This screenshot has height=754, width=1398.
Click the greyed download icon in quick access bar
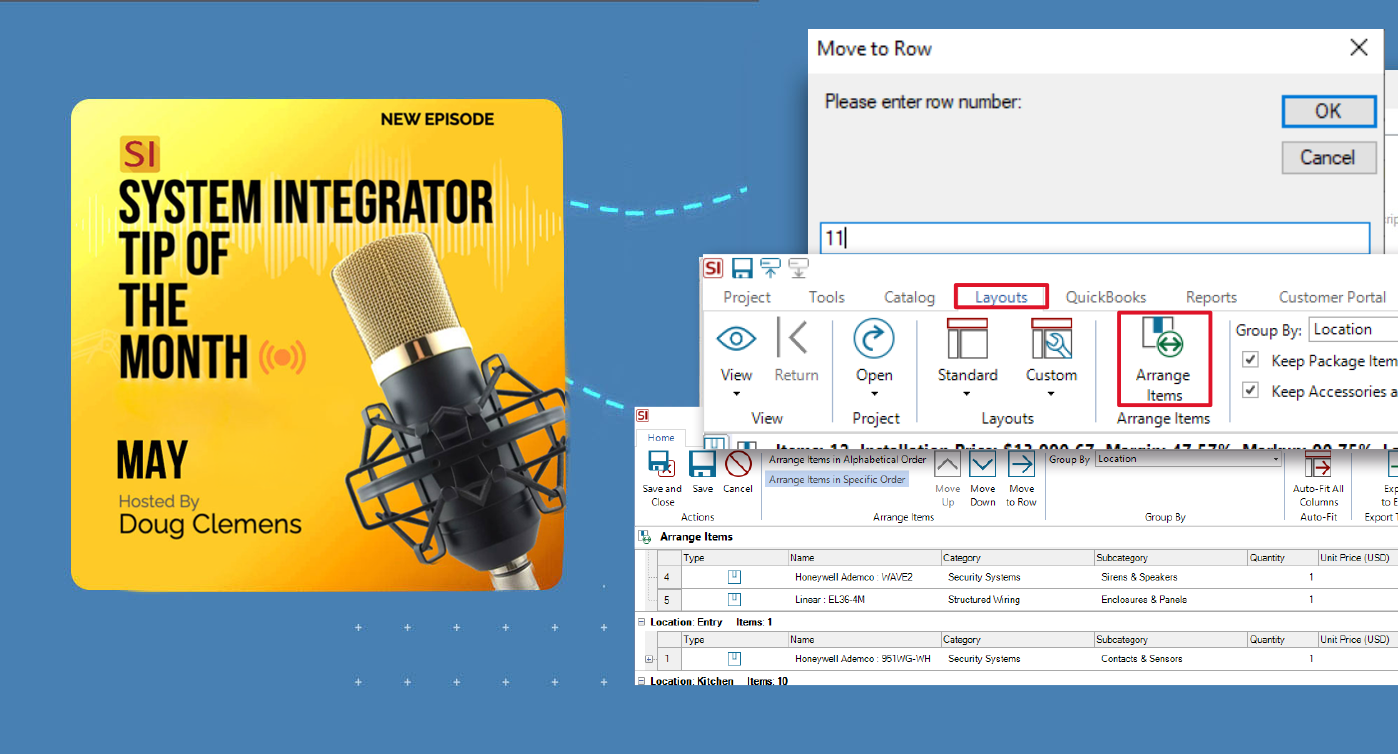click(x=798, y=267)
